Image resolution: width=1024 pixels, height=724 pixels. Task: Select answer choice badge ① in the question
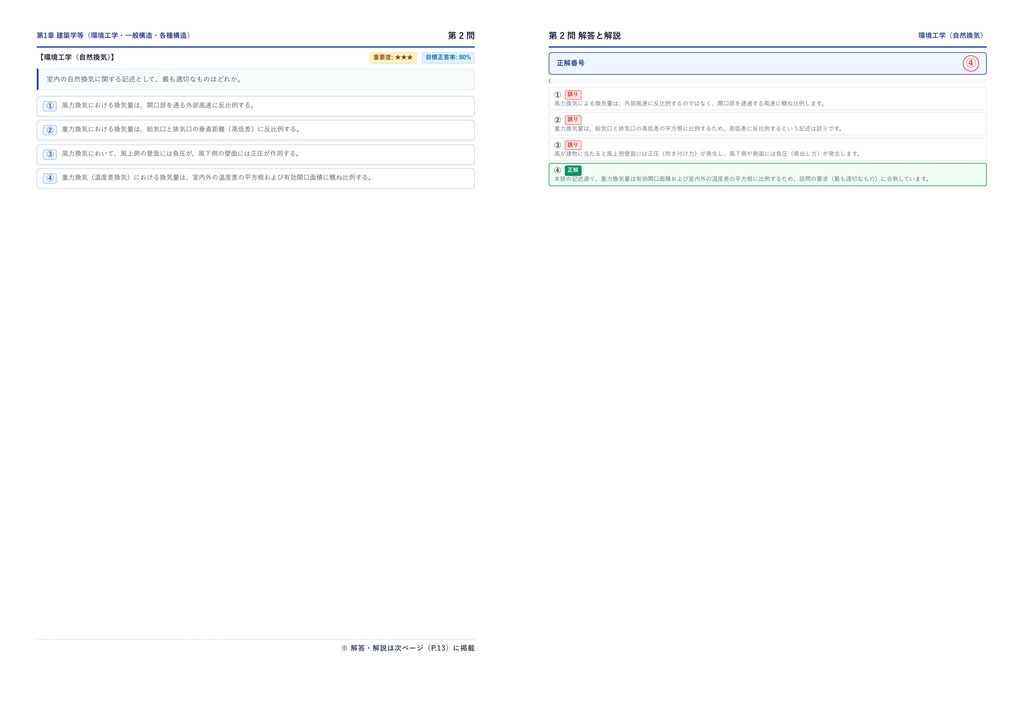point(50,106)
